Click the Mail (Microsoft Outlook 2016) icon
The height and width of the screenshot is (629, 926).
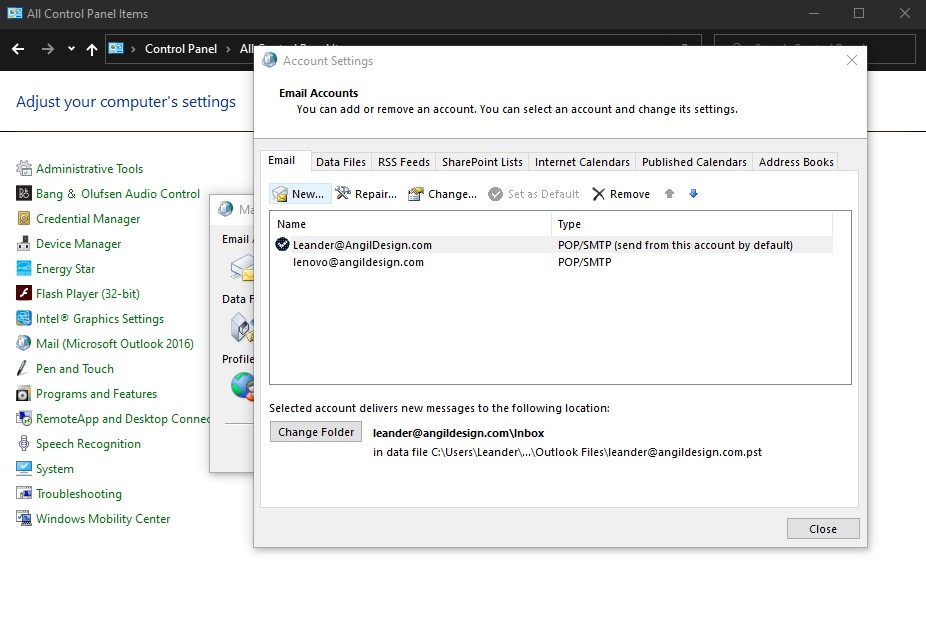click(x=24, y=343)
